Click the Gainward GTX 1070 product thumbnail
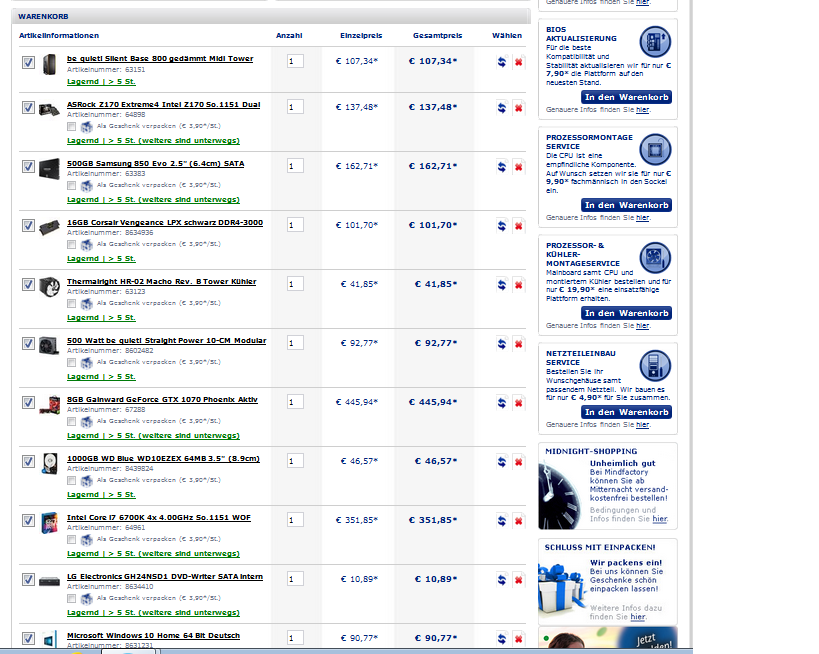819x654 pixels. click(49, 405)
